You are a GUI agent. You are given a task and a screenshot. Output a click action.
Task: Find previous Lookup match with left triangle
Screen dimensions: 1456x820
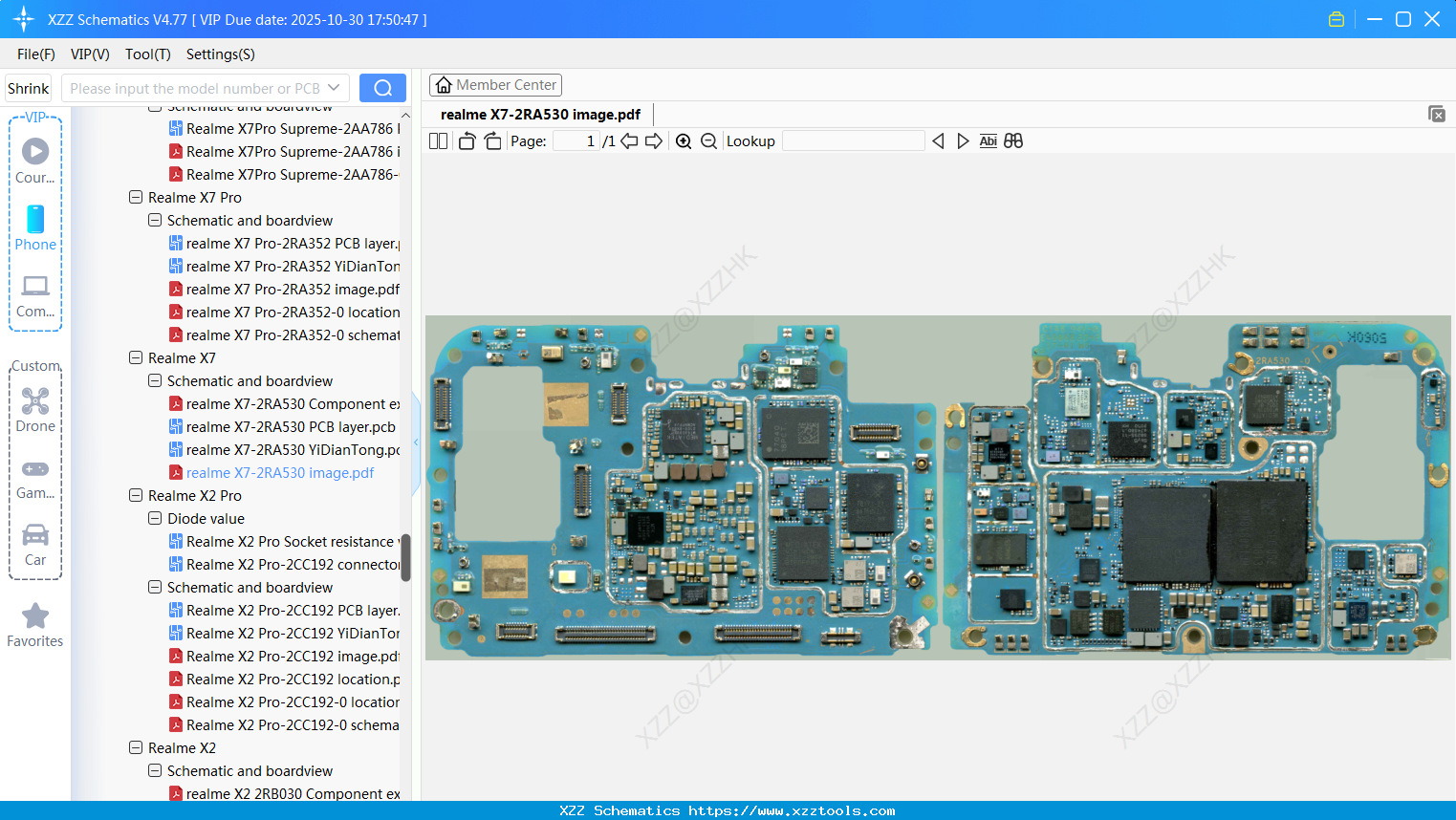click(938, 141)
